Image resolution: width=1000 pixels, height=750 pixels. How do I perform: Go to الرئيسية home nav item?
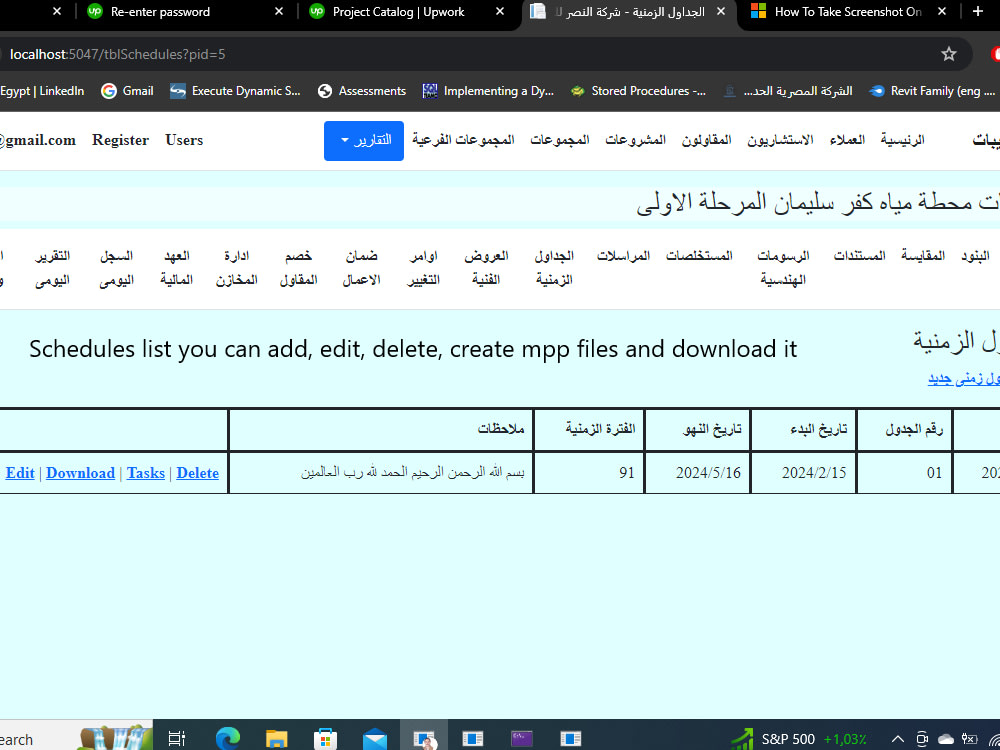902,140
